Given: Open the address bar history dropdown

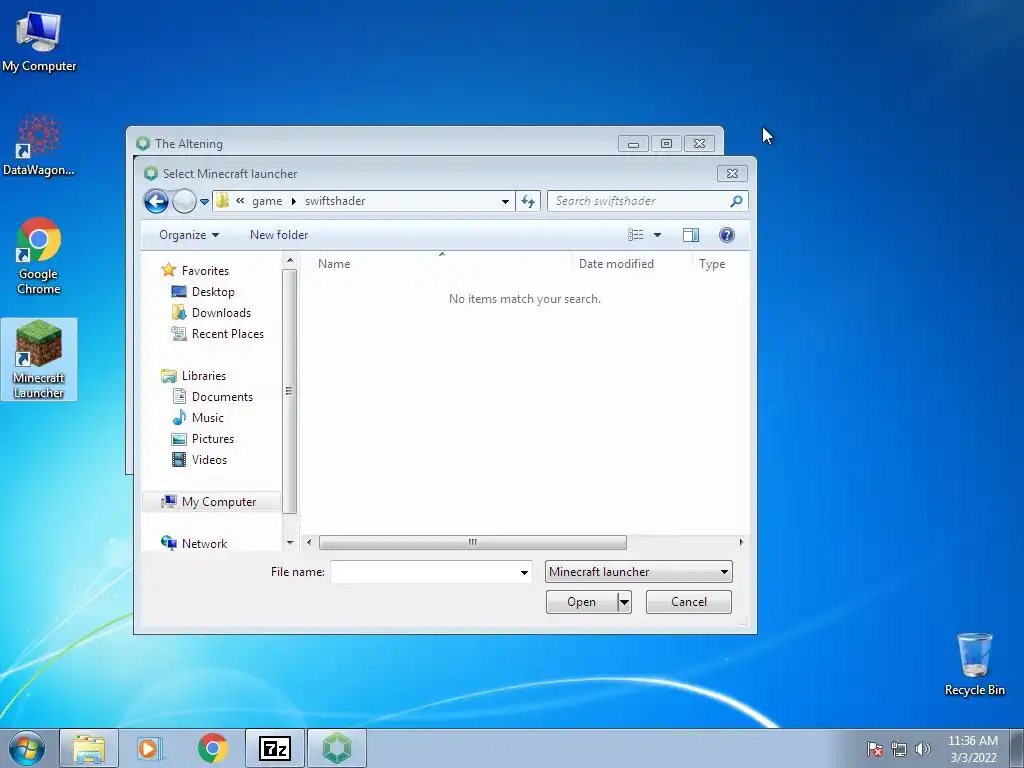Looking at the screenshot, I should pyautogui.click(x=505, y=202).
